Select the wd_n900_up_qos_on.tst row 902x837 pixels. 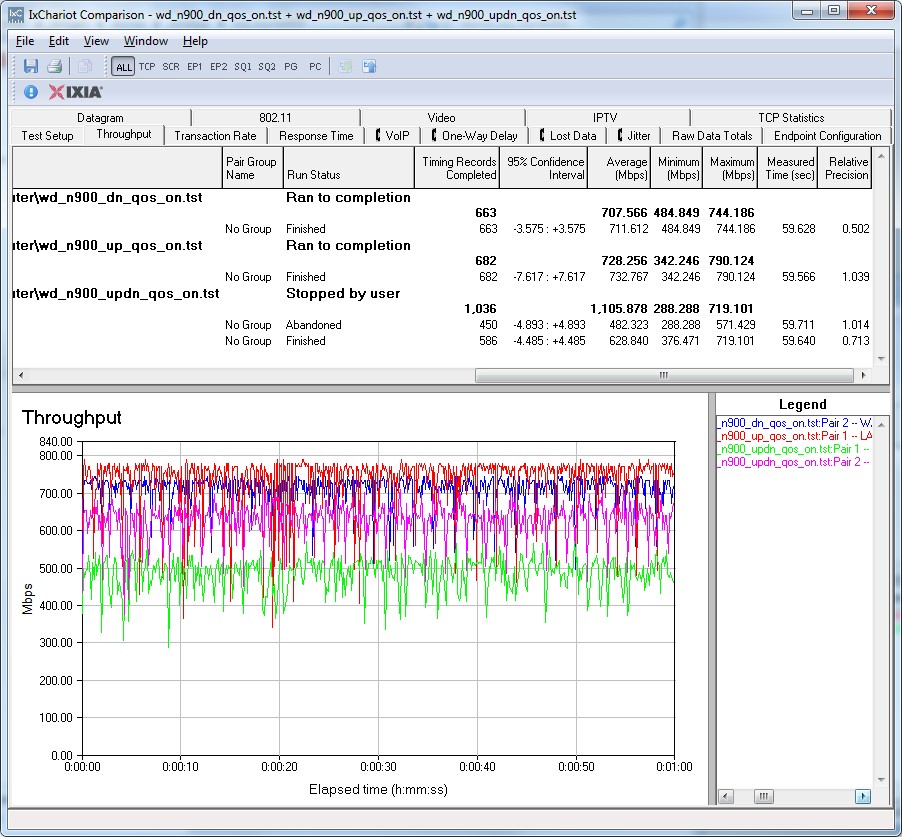442,246
